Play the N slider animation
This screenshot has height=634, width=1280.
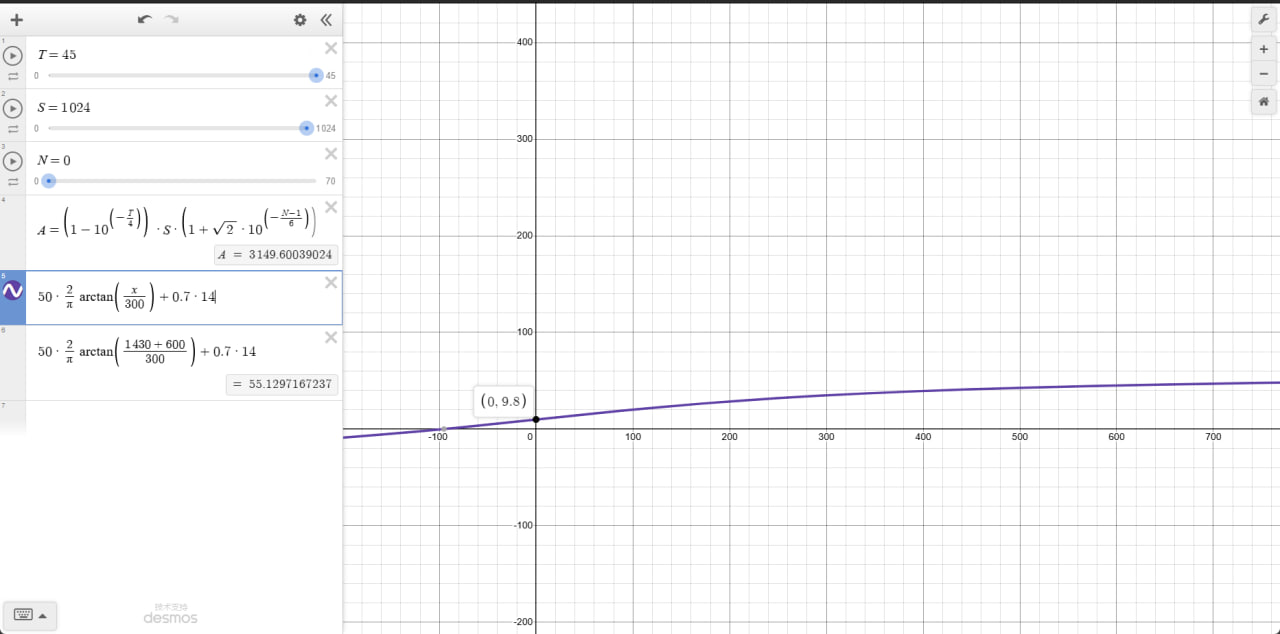coord(13,161)
